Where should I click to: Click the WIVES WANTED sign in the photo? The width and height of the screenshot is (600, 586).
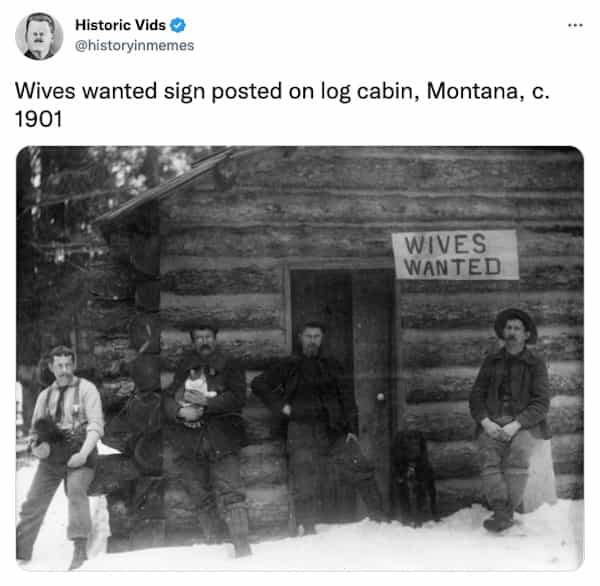click(x=455, y=254)
